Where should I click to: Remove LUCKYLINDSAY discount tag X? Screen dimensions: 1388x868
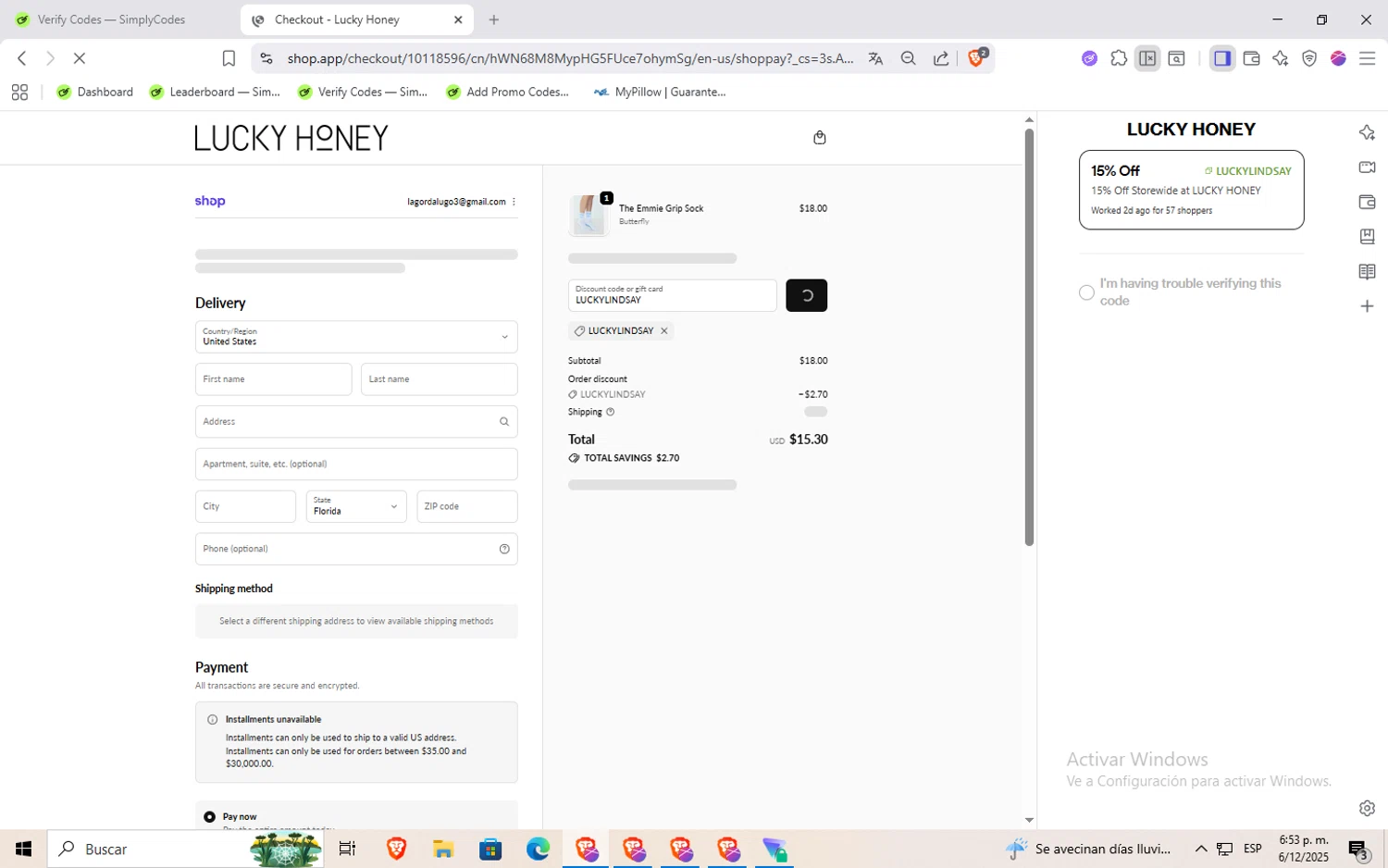664,330
